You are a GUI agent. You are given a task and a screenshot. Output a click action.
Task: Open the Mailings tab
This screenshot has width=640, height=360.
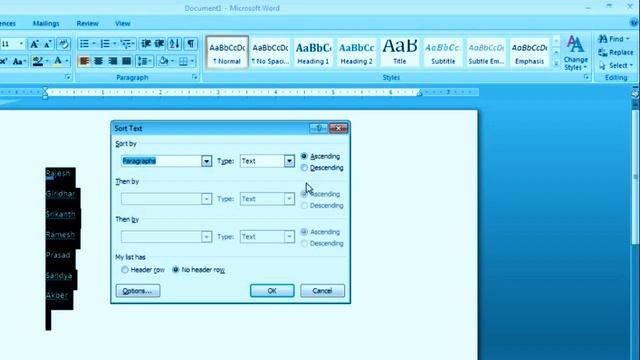point(46,24)
